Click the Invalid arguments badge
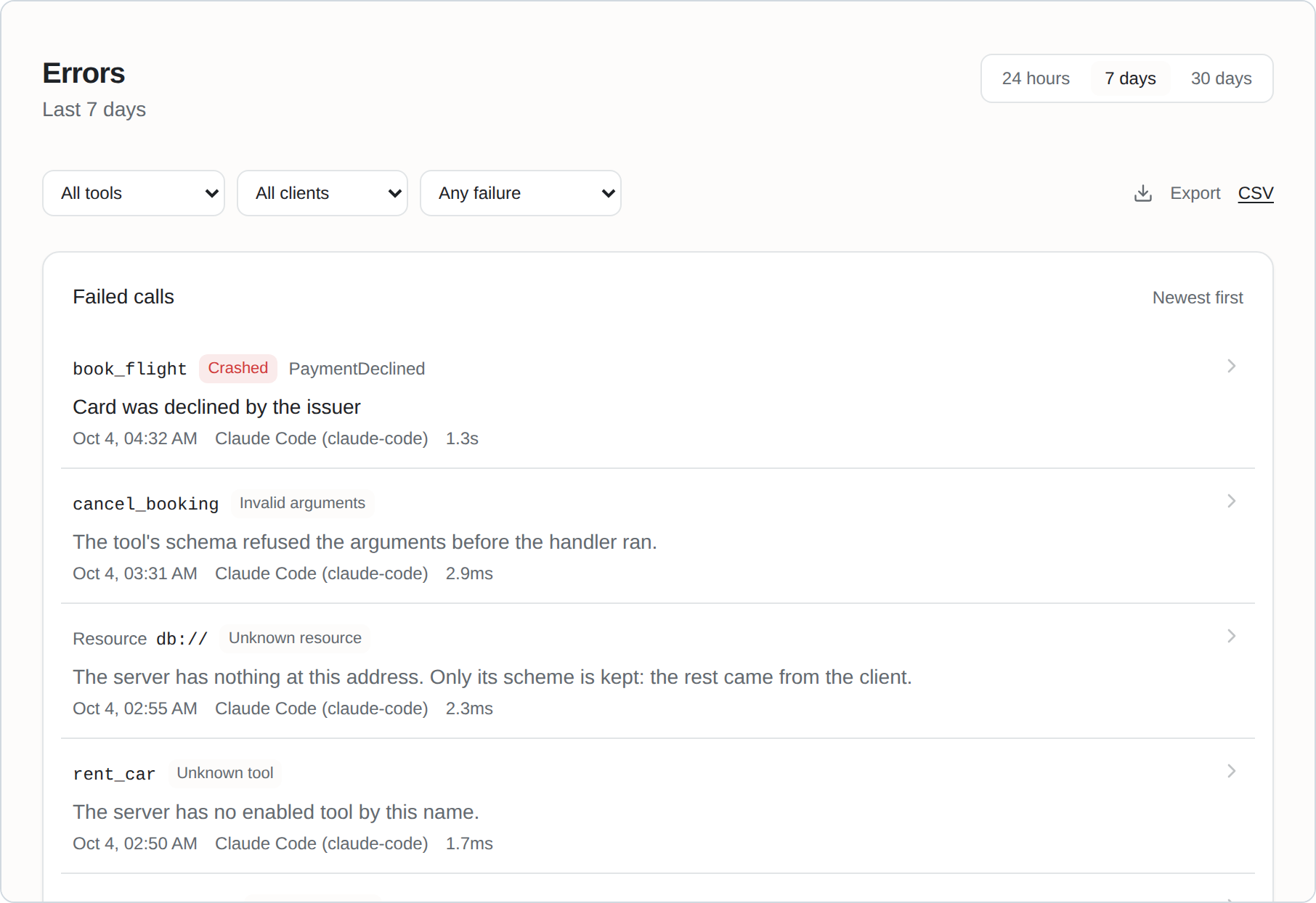This screenshot has width=1316, height=903. (x=302, y=503)
